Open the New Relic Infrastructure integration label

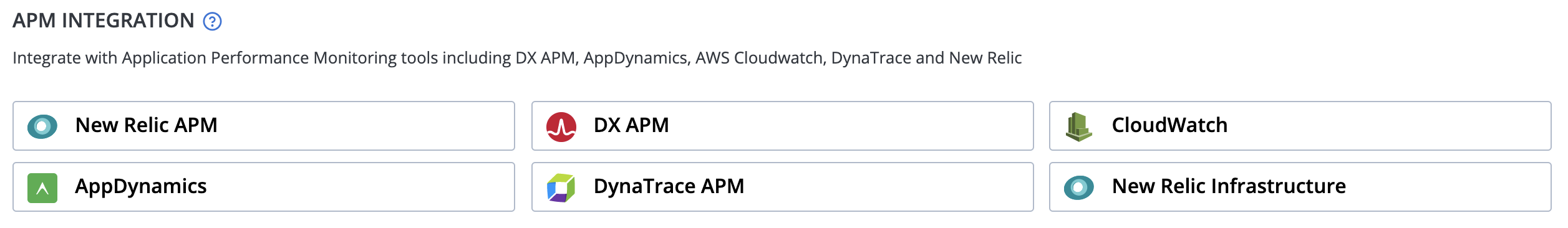coord(1229,186)
